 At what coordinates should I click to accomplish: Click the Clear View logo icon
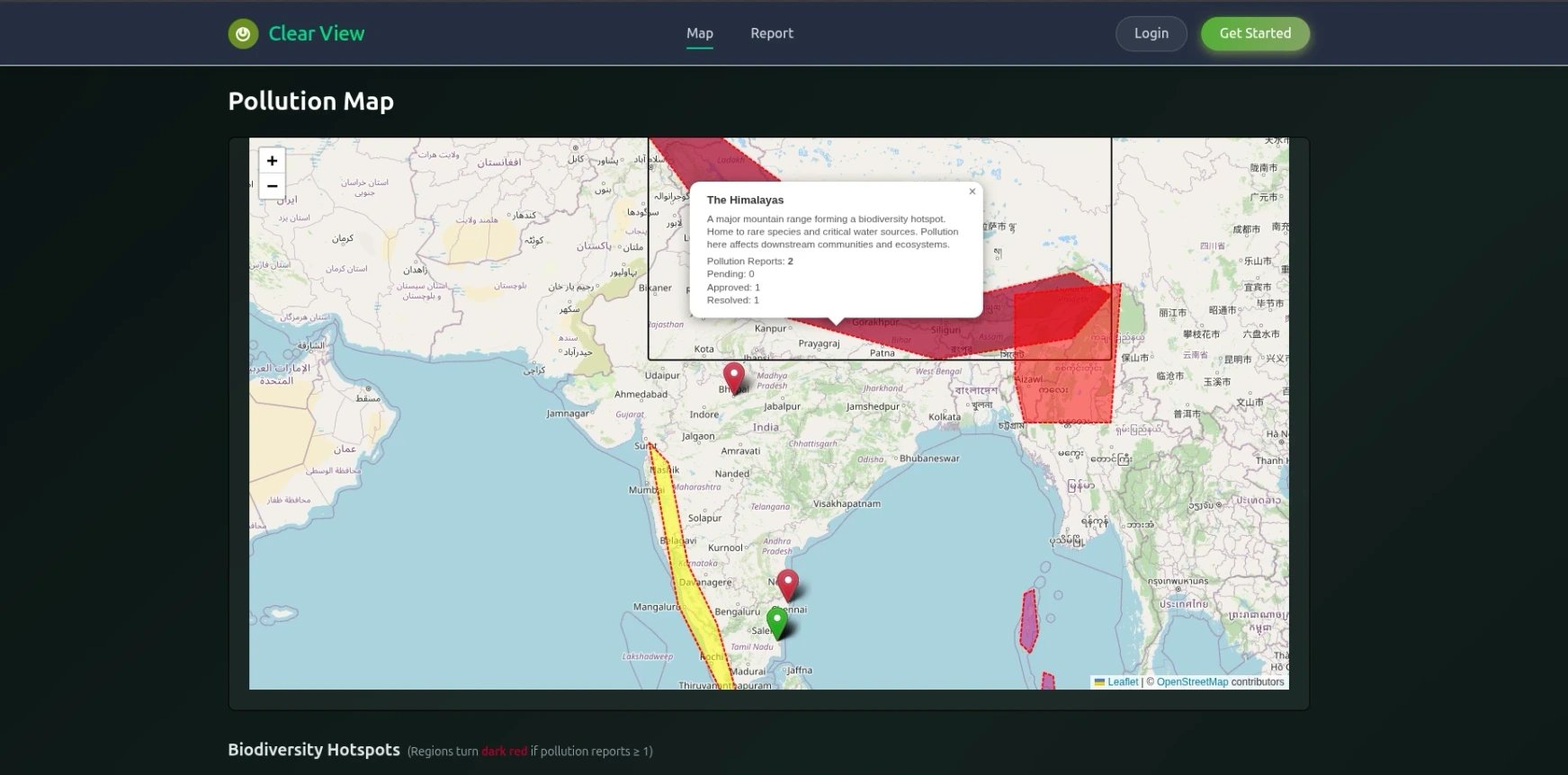pyautogui.click(x=243, y=34)
